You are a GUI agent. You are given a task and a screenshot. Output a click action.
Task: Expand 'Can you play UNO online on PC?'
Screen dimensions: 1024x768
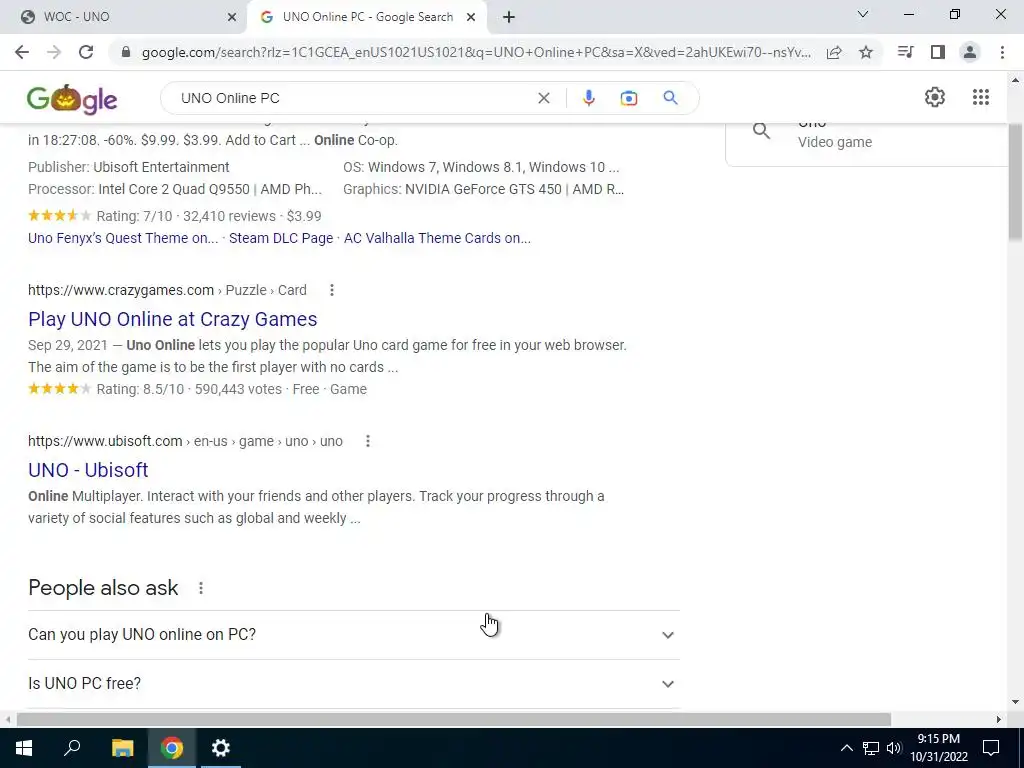pyautogui.click(x=354, y=635)
